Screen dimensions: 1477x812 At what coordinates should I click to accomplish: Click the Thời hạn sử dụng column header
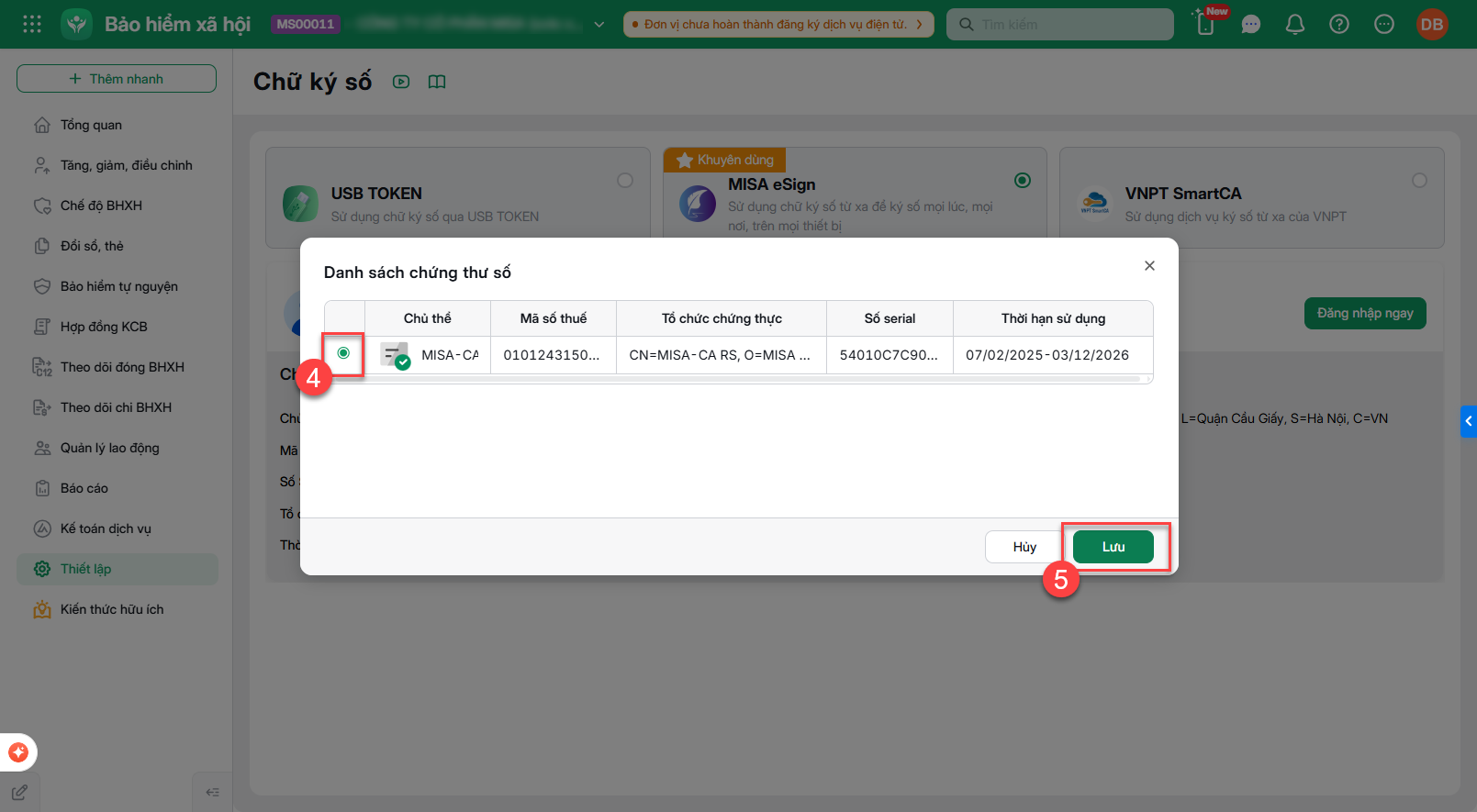pyautogui.click(x=1053, y=318)
